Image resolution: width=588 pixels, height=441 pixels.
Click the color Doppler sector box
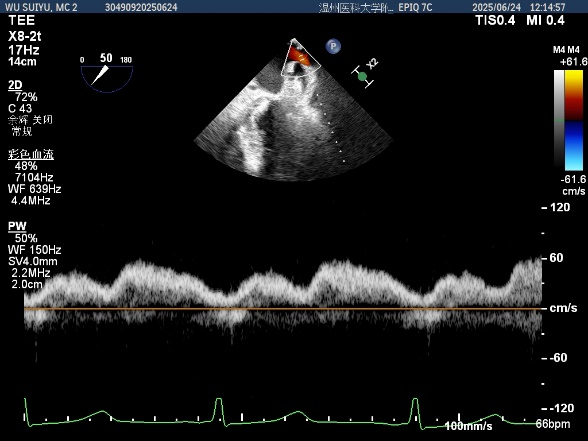click(x=300, y=57)
